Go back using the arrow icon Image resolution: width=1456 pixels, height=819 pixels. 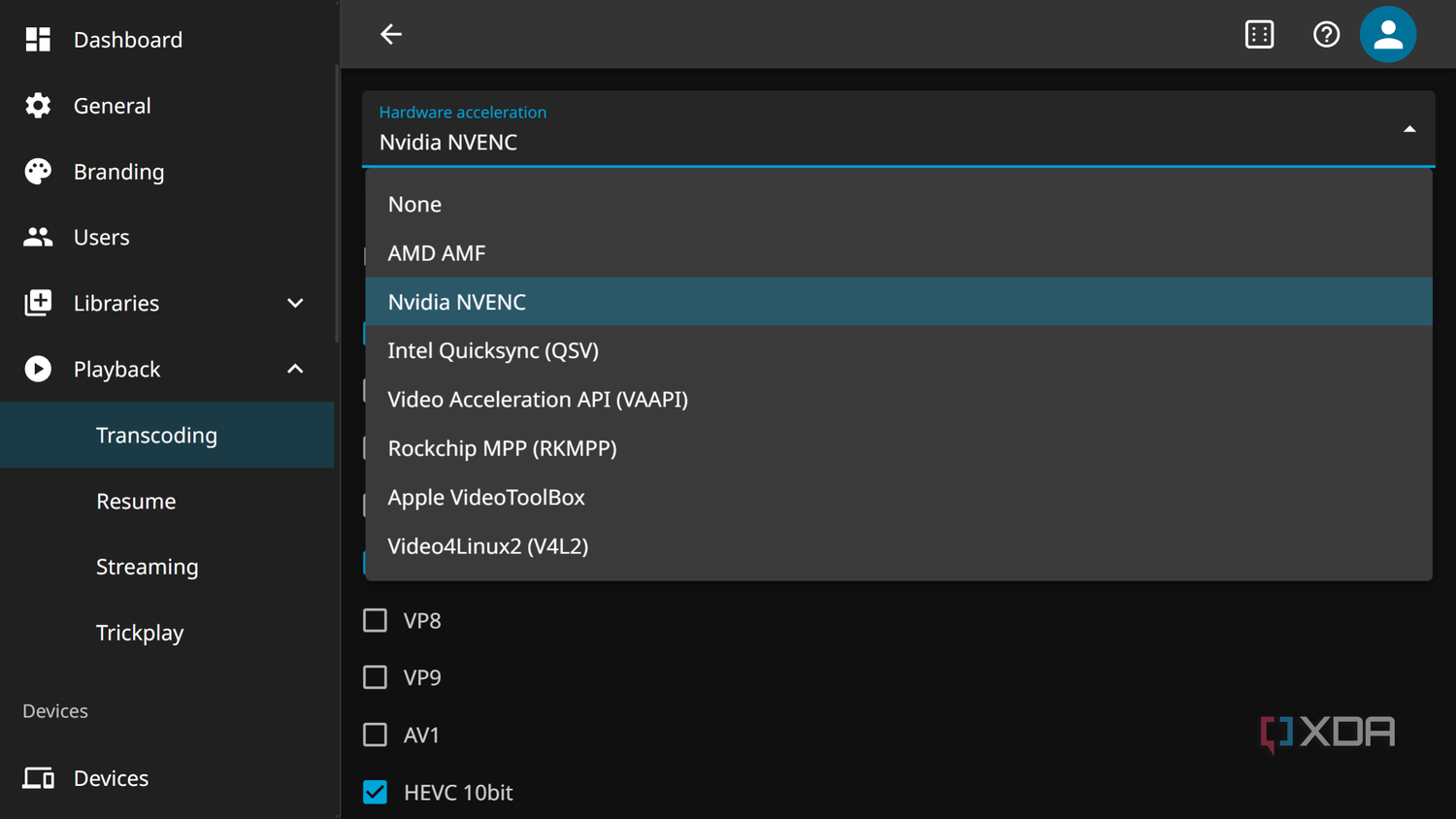pos(391,35)
